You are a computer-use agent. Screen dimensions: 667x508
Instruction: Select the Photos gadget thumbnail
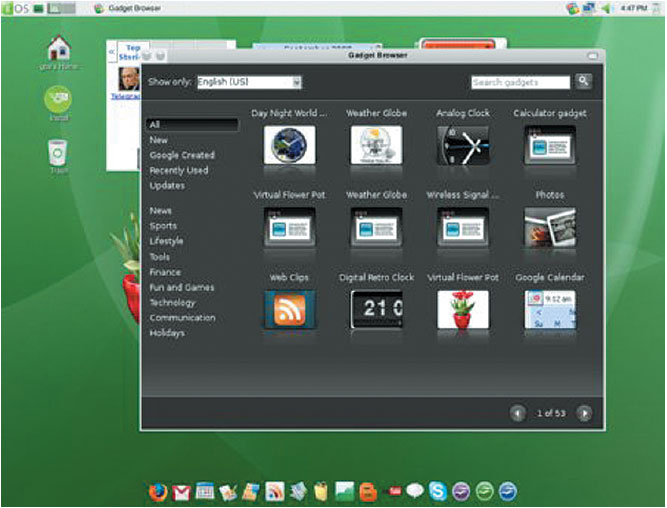point(550,227)
